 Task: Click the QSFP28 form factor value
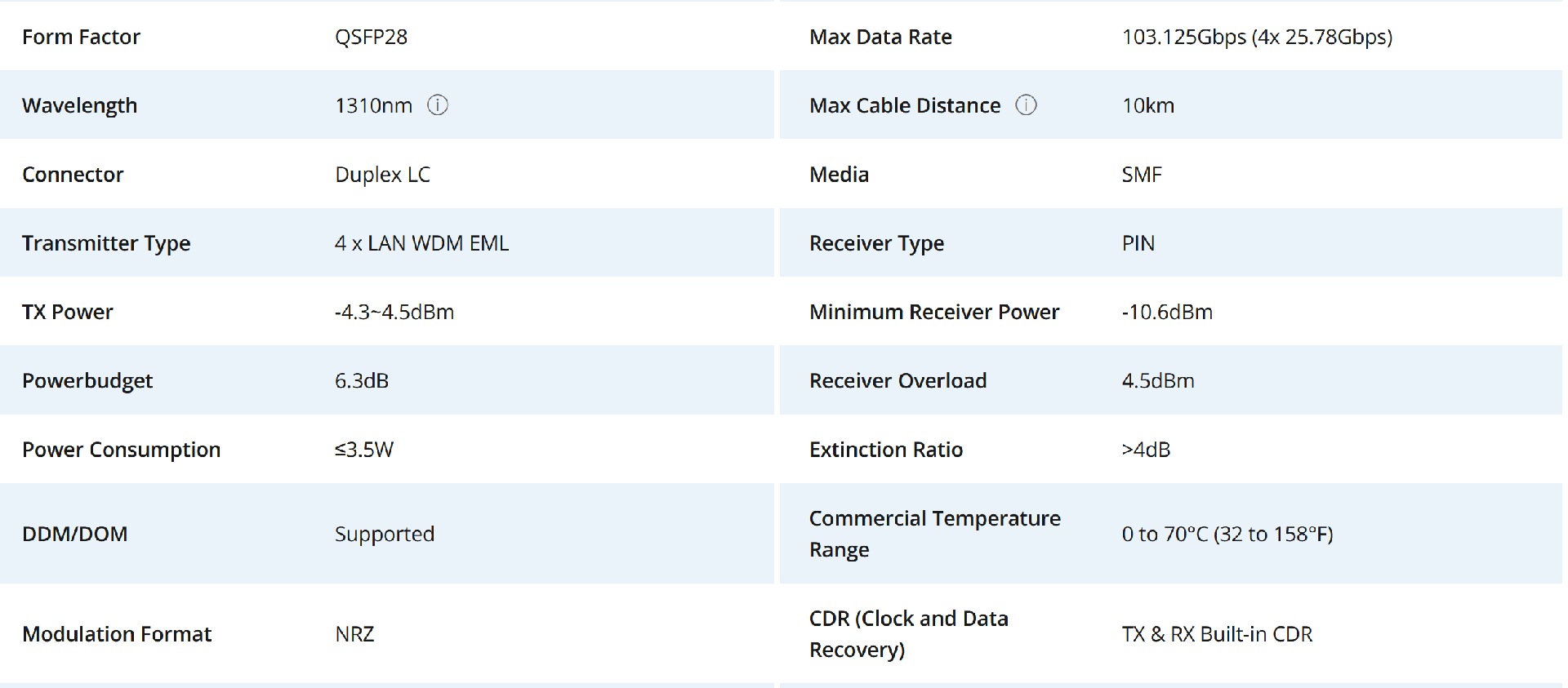pos(371,37)
